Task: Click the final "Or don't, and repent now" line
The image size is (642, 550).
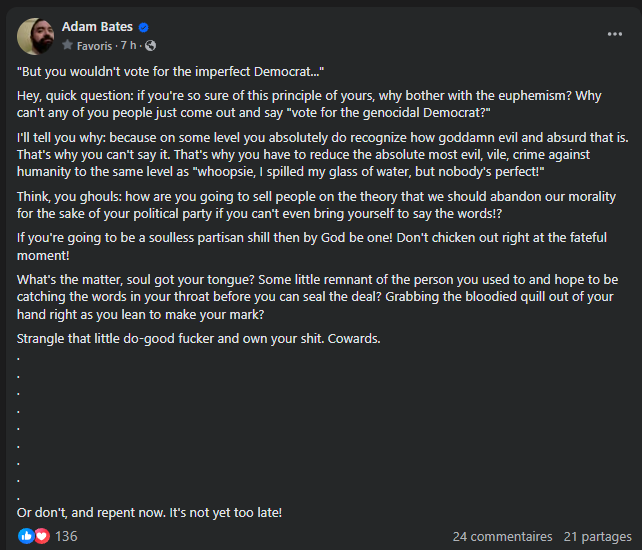Action: click(150, 512)
